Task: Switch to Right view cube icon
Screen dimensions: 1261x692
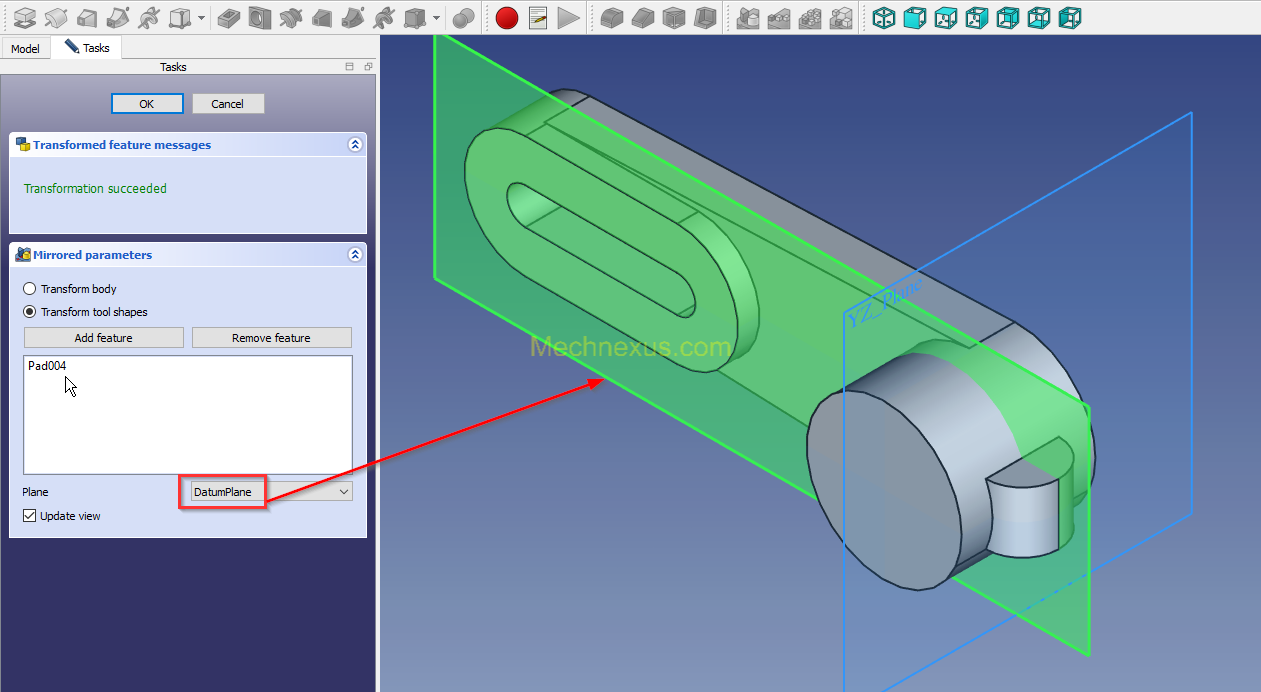Action: click(x=976, y=17)
